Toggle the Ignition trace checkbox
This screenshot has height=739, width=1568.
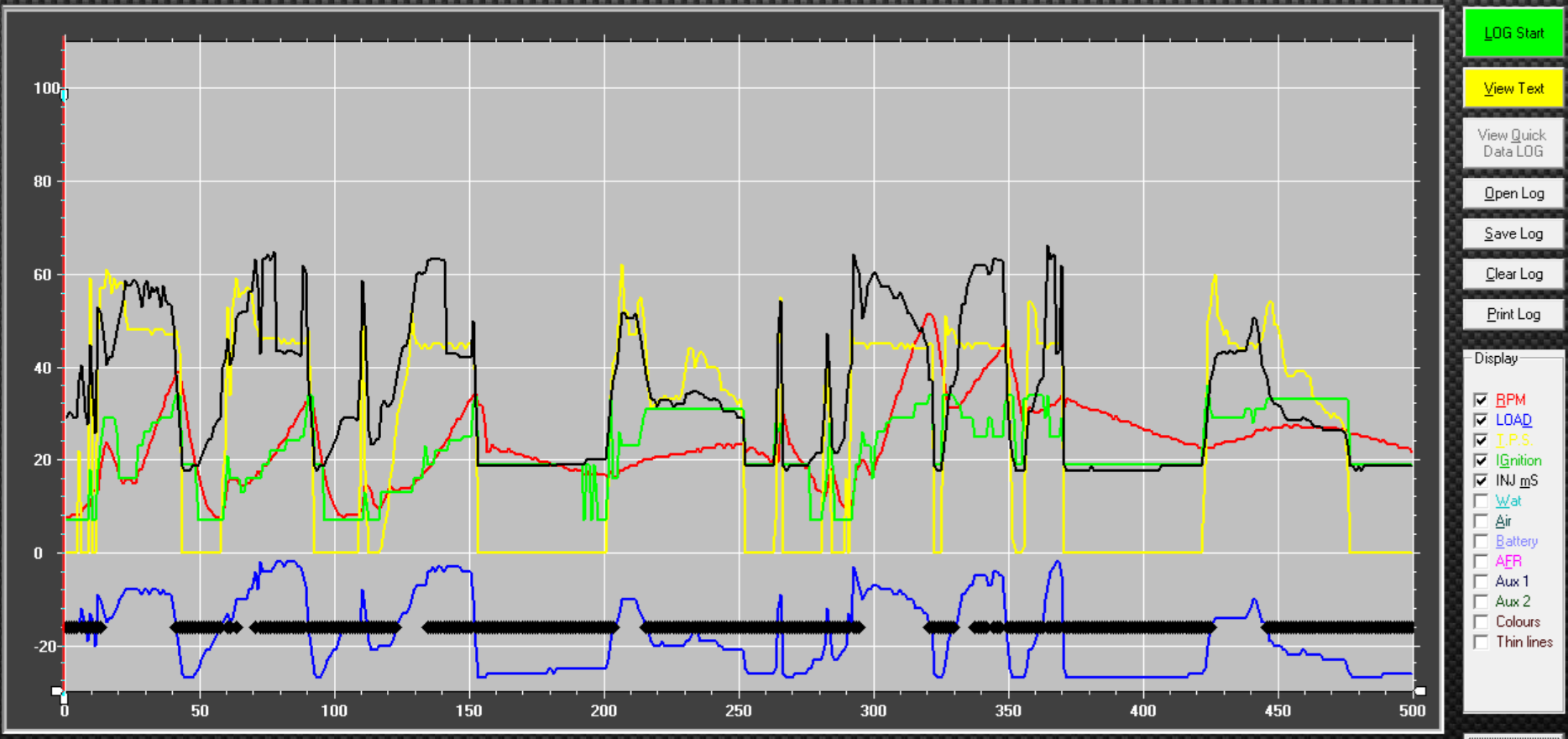[x=1481, y=460]
